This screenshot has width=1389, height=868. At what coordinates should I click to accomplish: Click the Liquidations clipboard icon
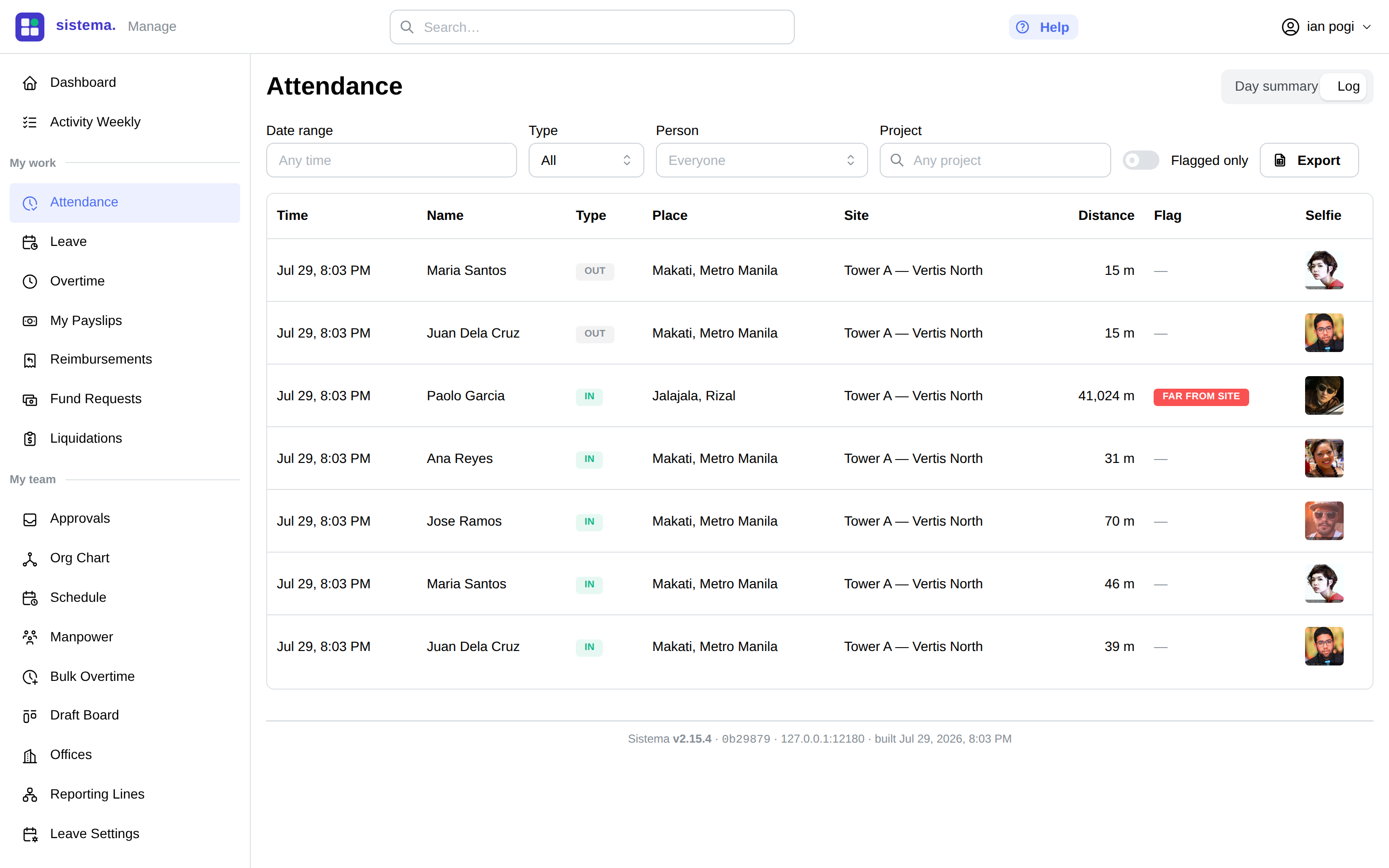[x=30, y=439]
